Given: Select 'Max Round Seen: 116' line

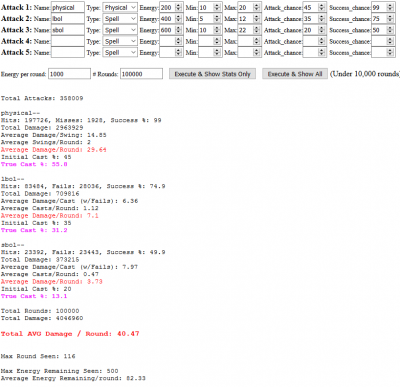Looking at the screenshot, I should (x=38, y=356).
